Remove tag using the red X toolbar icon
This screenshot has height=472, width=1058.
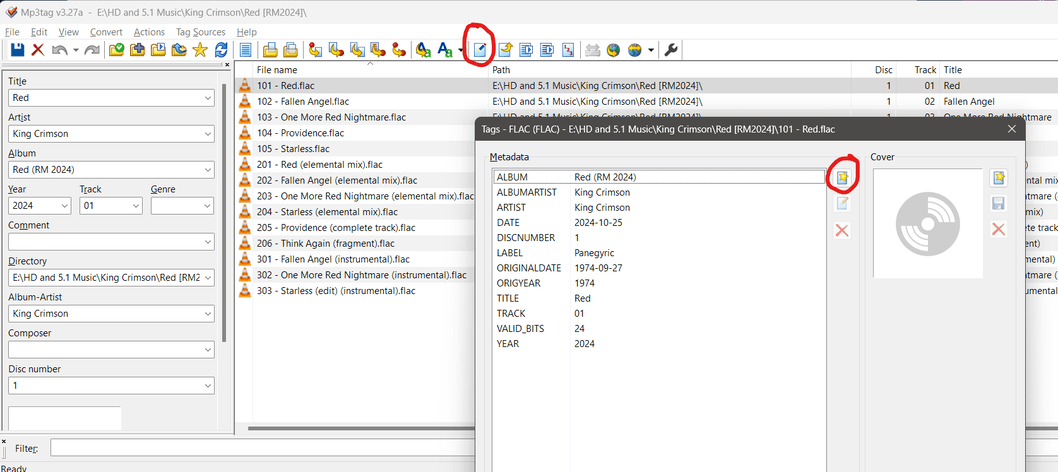(x=38, y=50)
